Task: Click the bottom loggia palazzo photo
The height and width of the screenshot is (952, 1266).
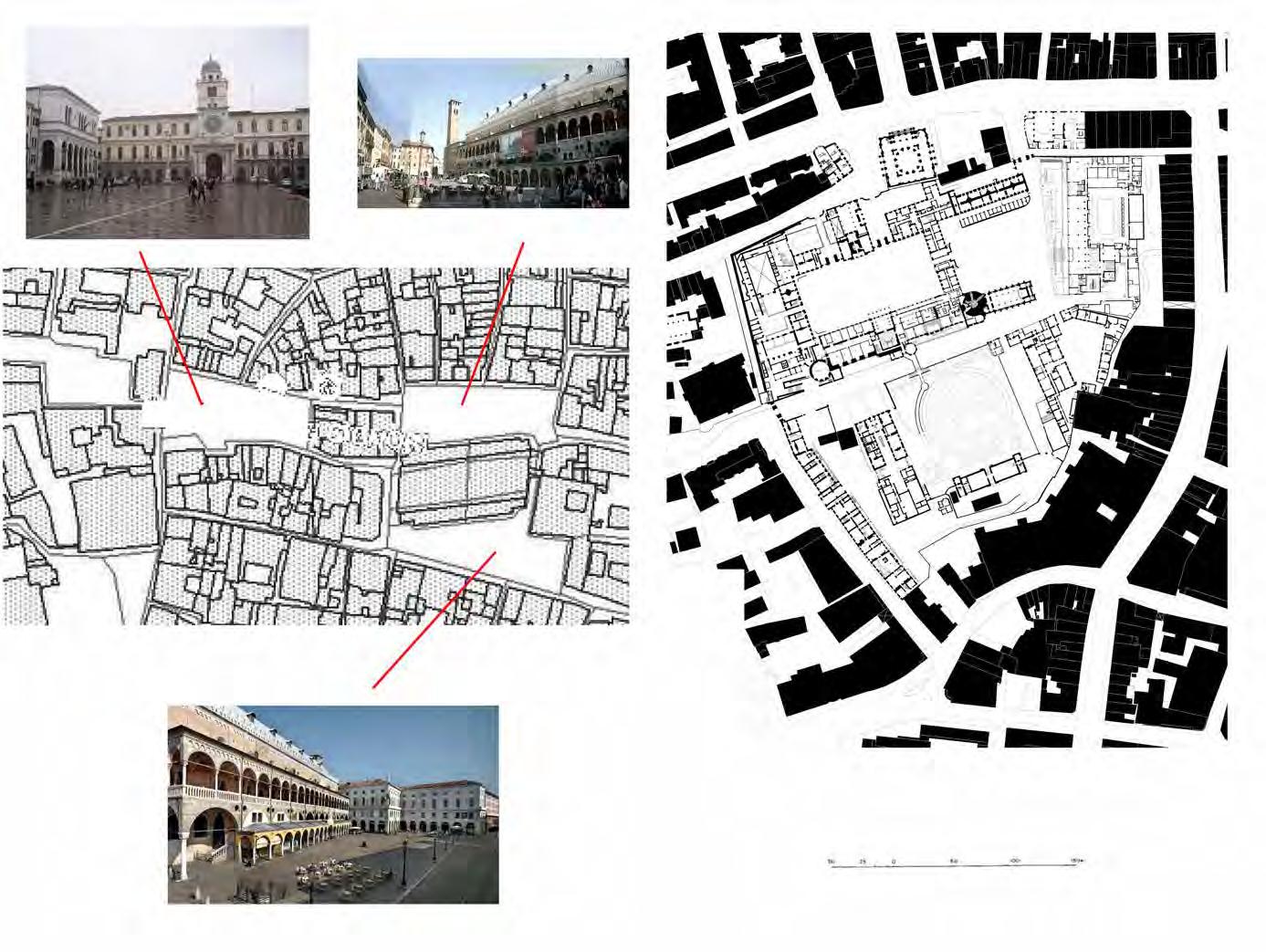Action: pos(333,804)
